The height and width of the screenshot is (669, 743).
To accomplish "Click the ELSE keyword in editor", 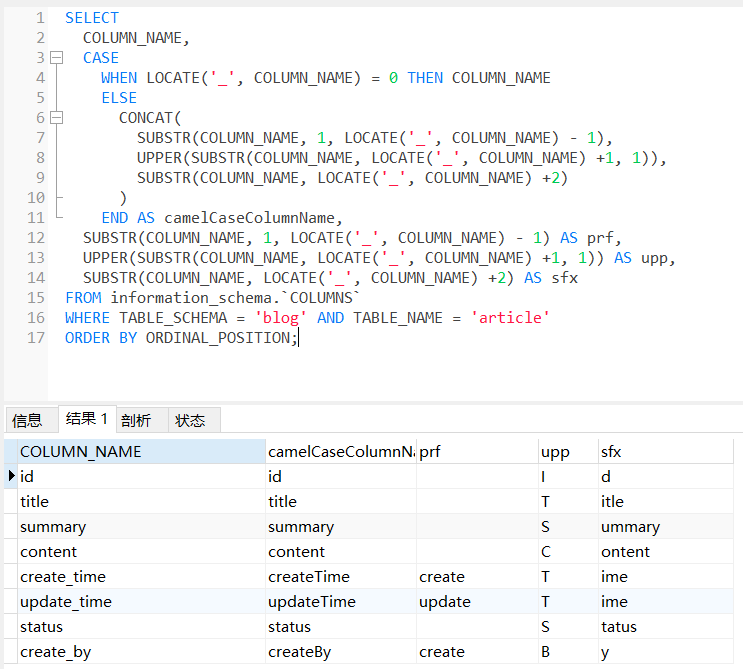I will (x=119, y=98).
